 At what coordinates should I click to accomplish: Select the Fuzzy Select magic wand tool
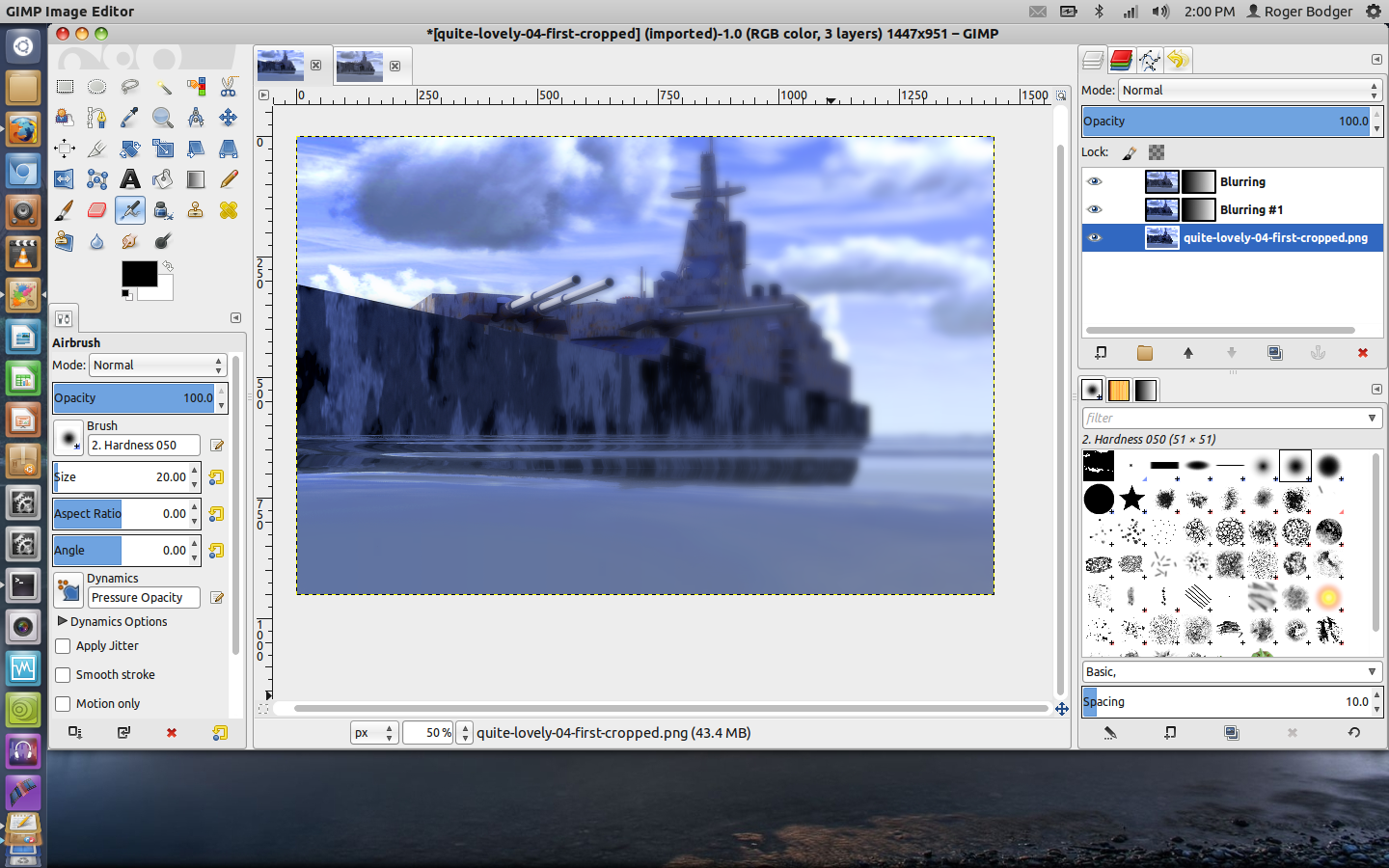(163, 87)
